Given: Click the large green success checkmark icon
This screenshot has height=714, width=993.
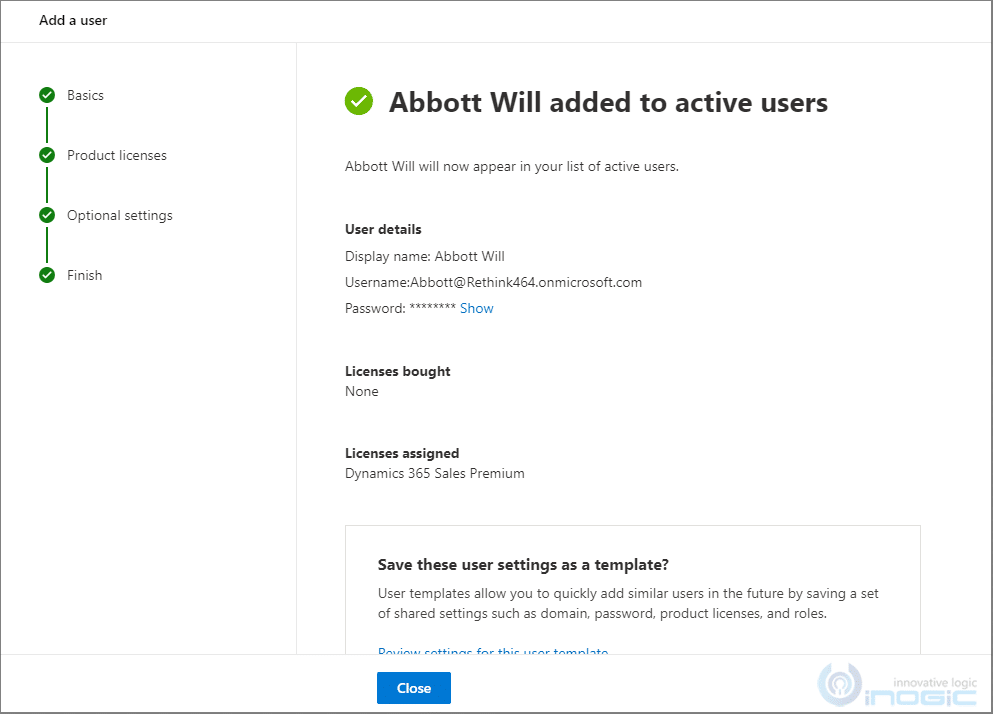Looking at the screenshot, I should tap(358, 101).
